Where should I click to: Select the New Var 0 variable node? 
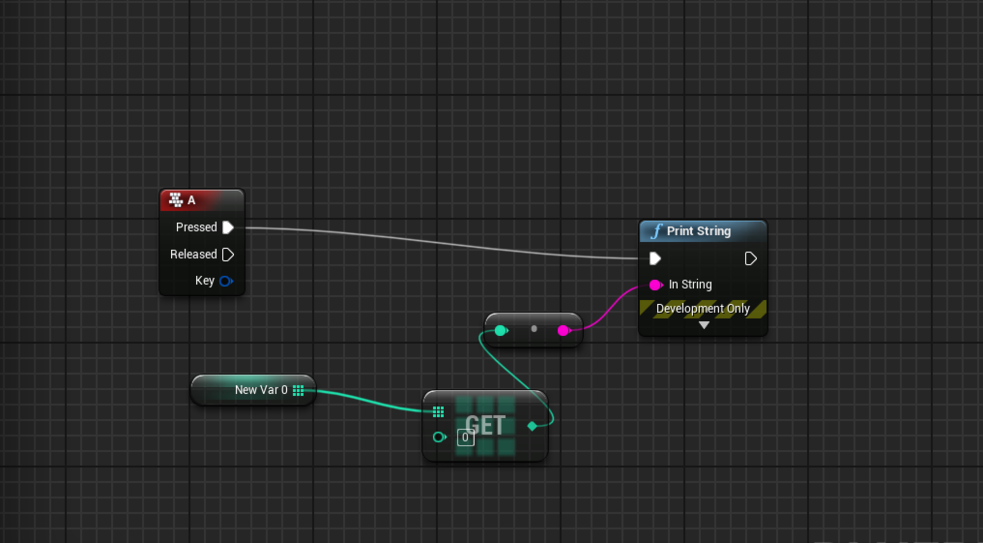coord(253,390)
